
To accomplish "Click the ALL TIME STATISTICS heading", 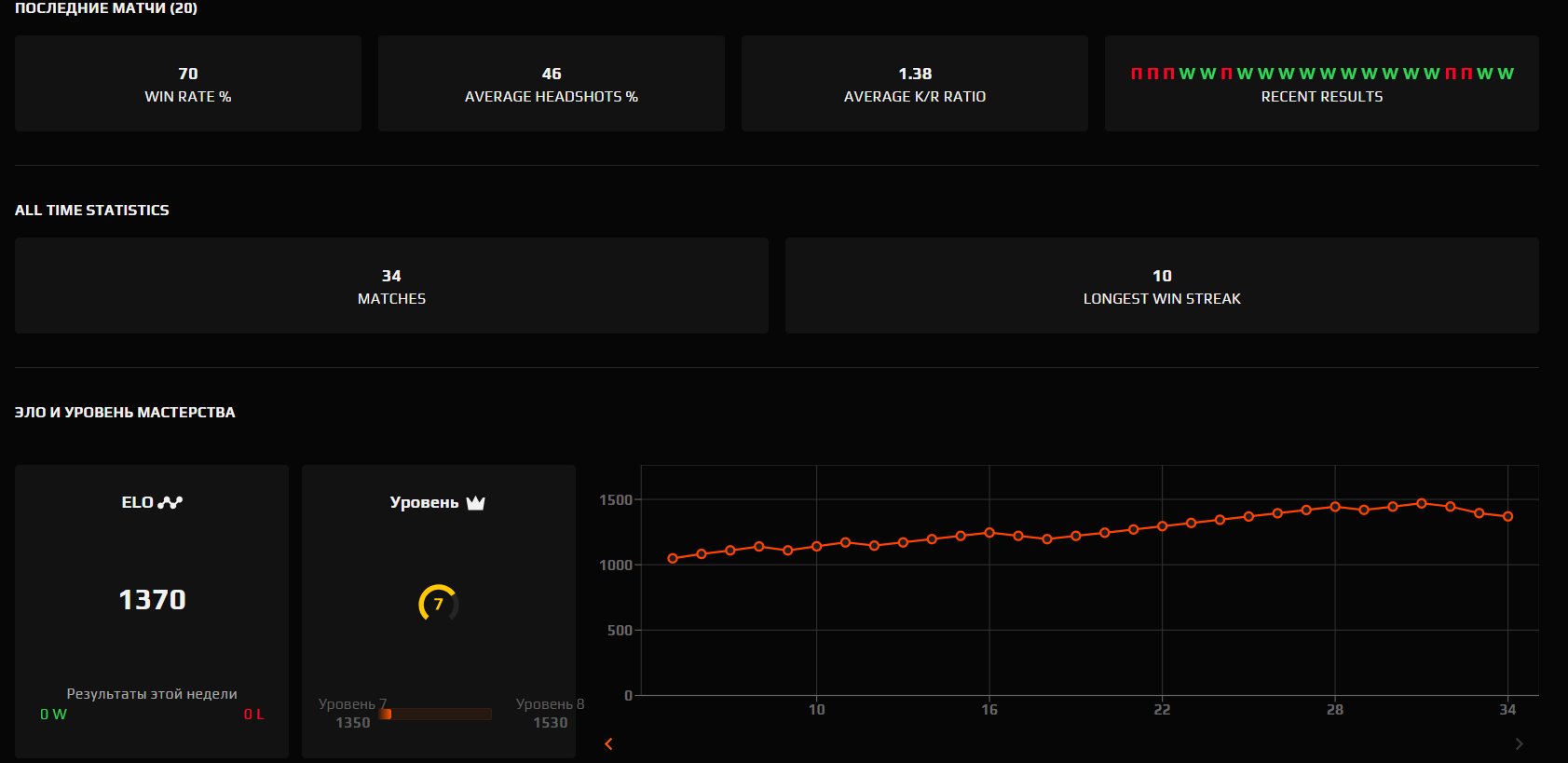I will point(92,211).
